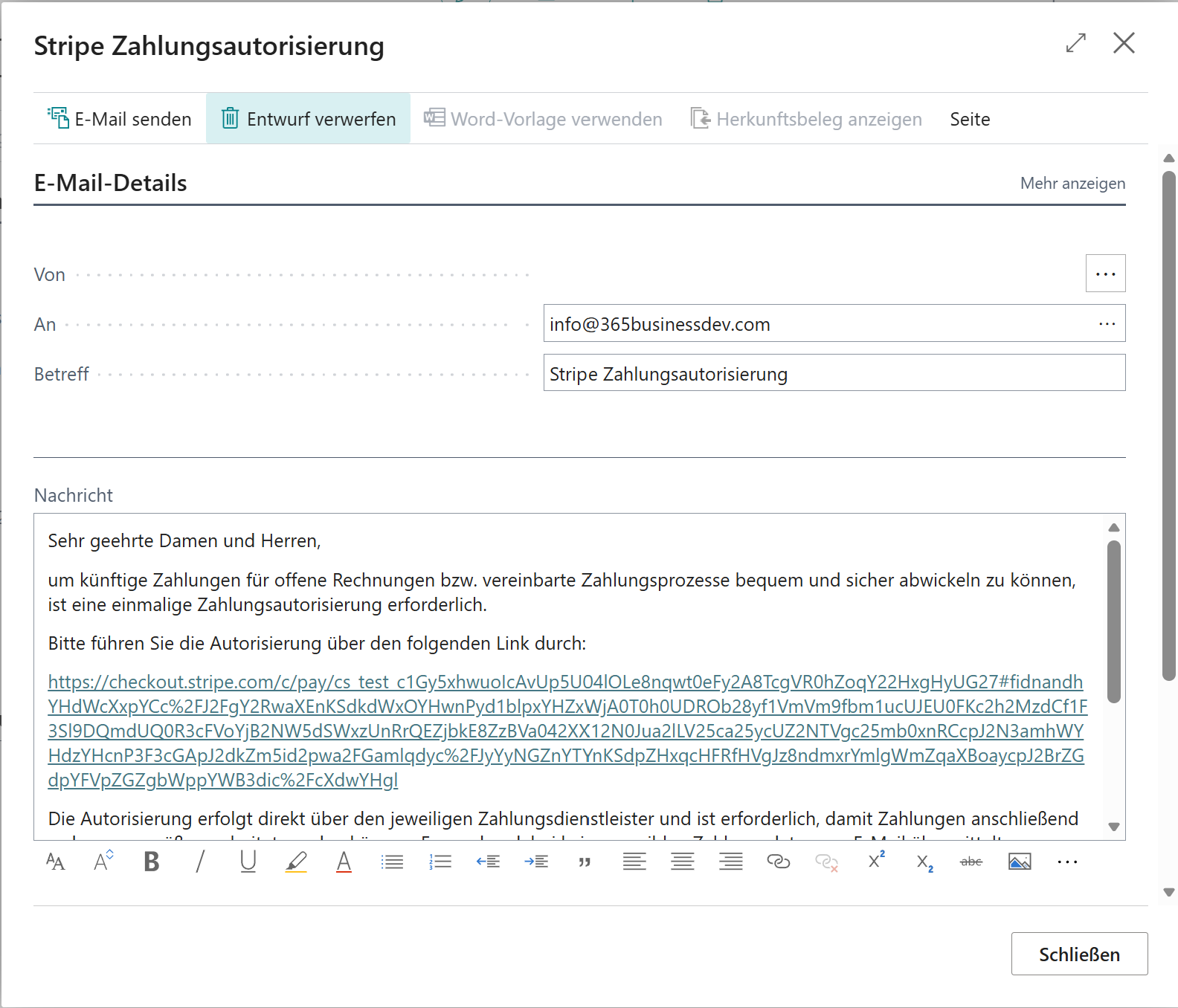Insert a numbered list
1178x1008 pixels.
pos(440,862)
